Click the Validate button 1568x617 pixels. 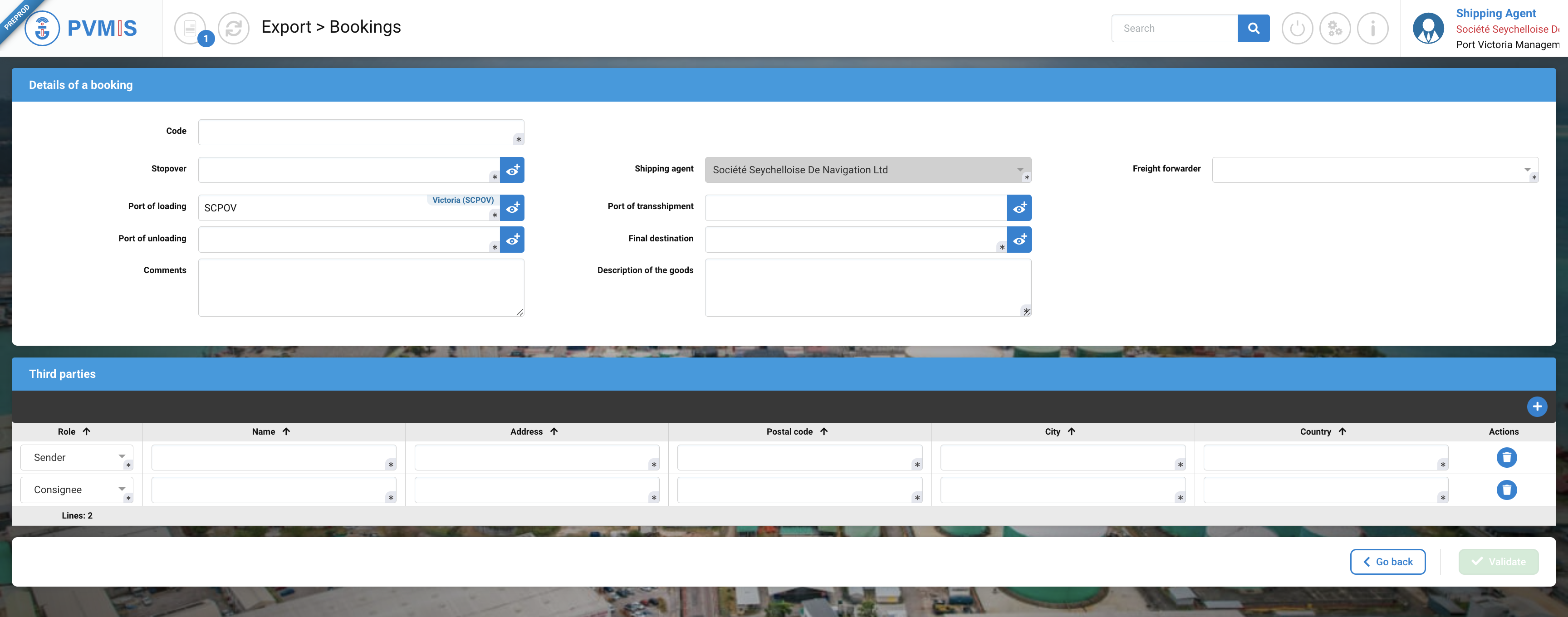coord(1498,562)
